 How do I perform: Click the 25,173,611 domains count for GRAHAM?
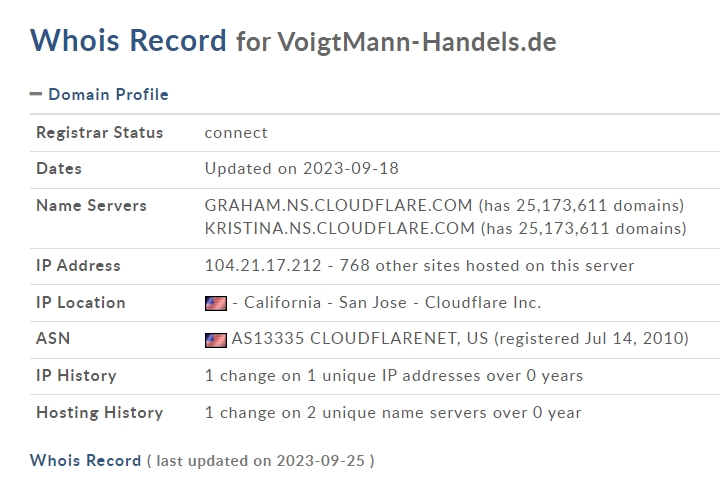(582, 205)
